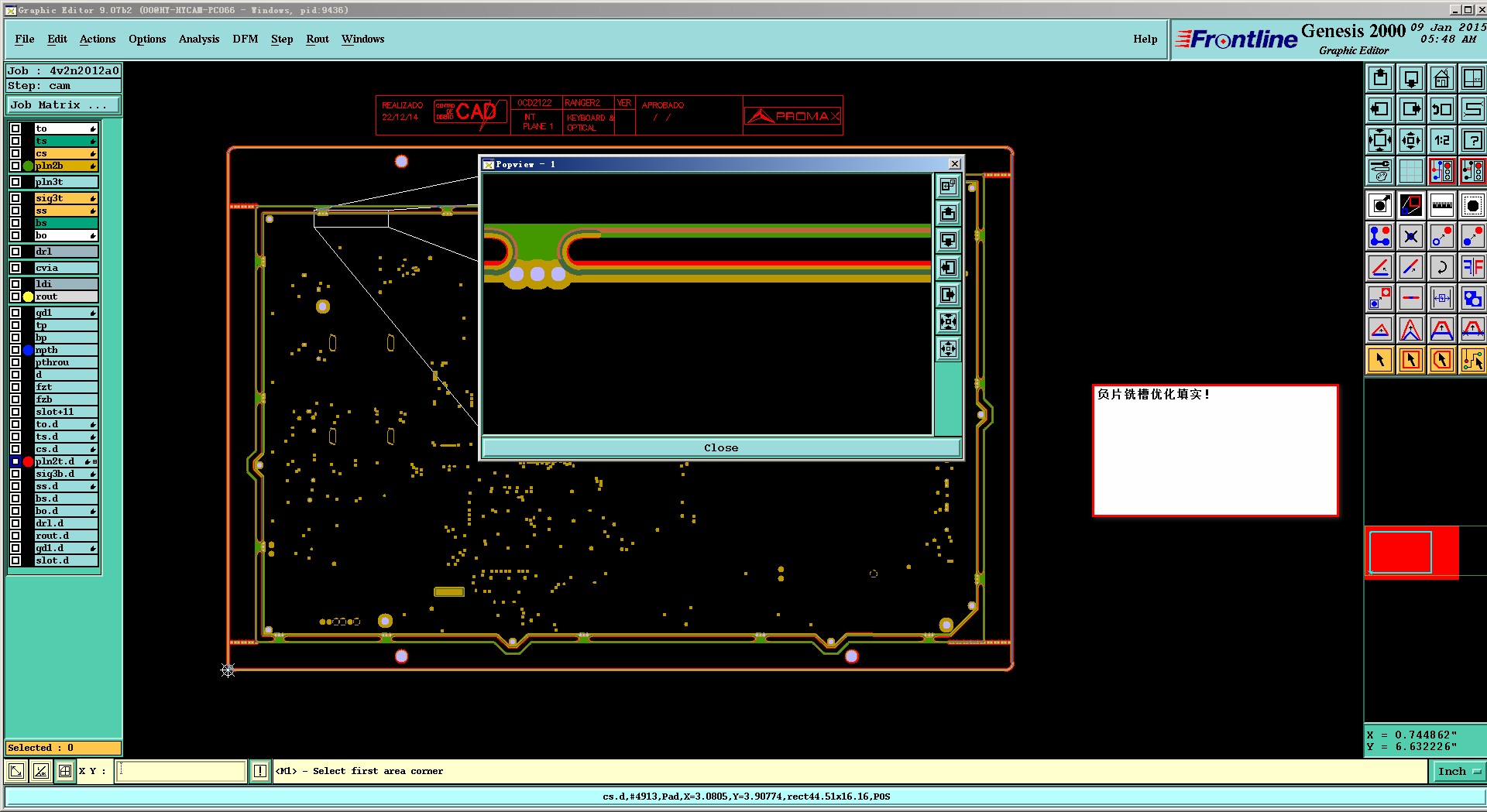Screen dimensions: 1487x812
Task: Toggle checkbox for layer pln2t.d
Action: tap(15, 461)
